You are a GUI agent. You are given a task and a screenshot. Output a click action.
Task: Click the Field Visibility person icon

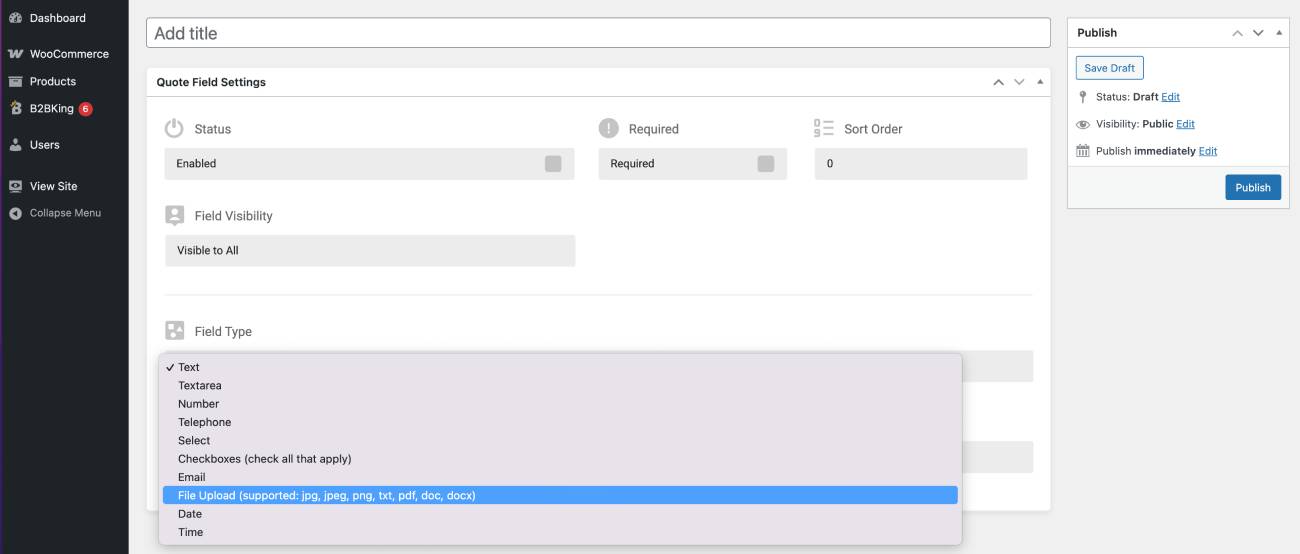(175, 215)
